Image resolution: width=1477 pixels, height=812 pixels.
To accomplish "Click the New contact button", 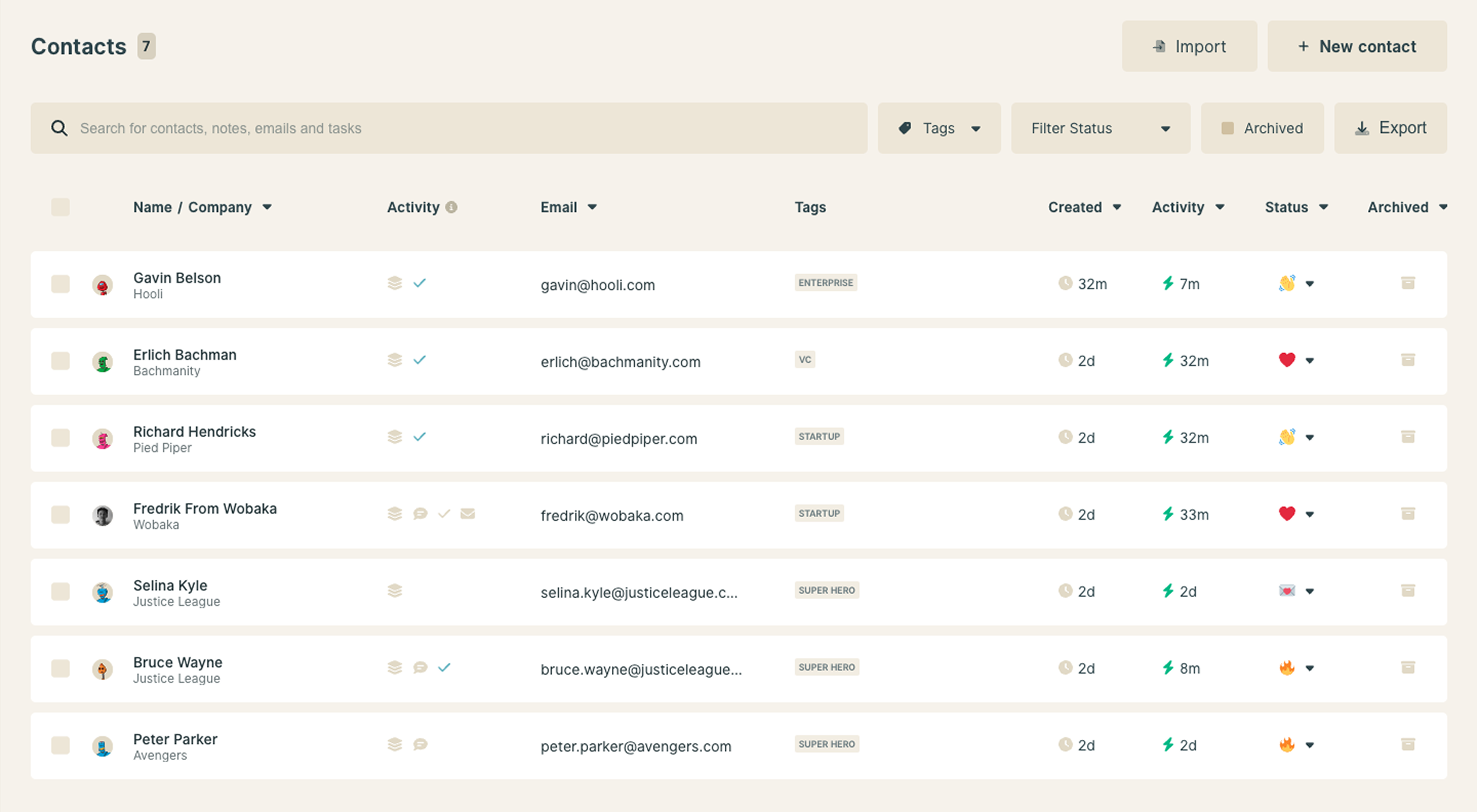I will [x=1356, y=47].
